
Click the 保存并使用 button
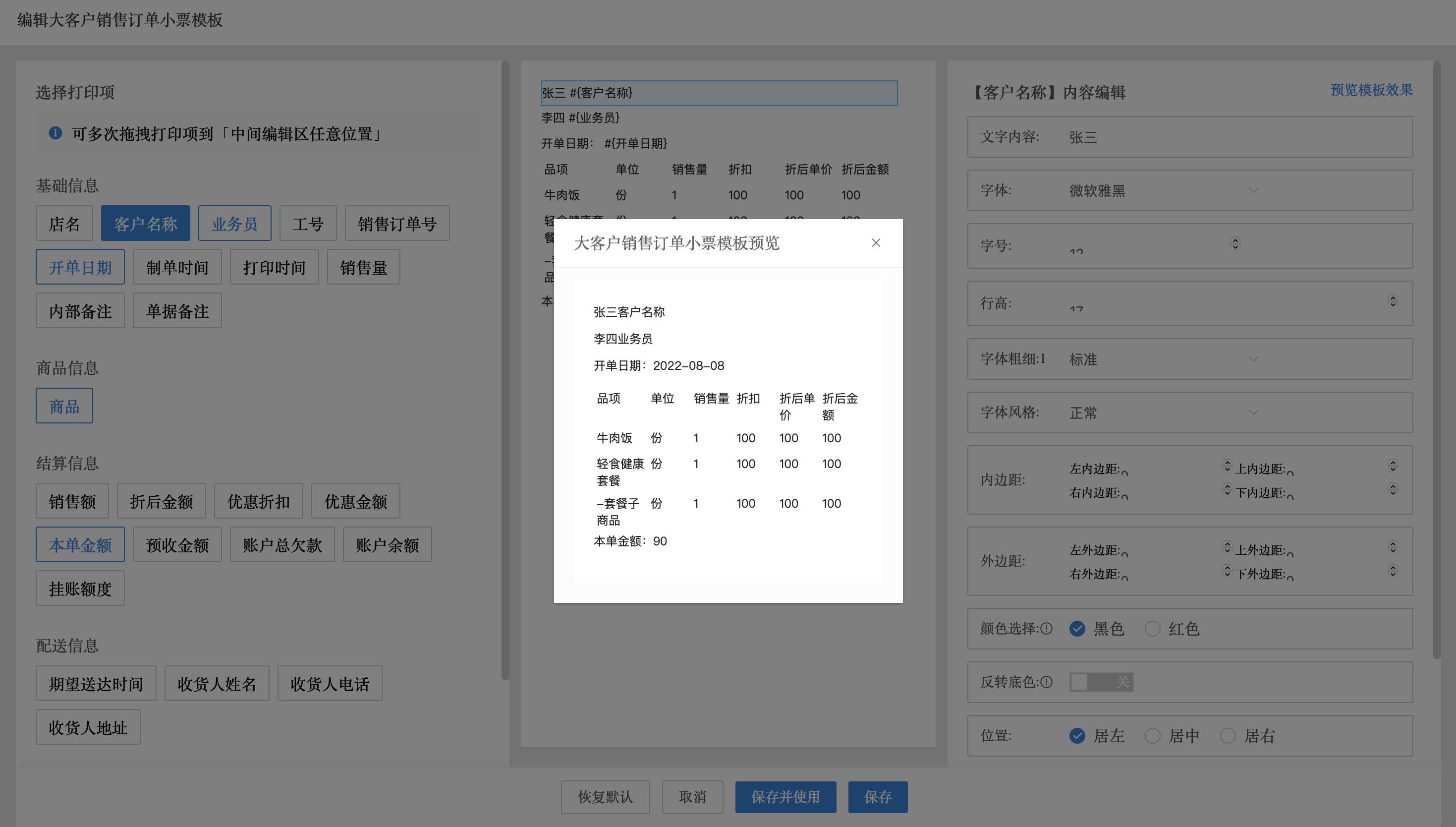(785, 797)
